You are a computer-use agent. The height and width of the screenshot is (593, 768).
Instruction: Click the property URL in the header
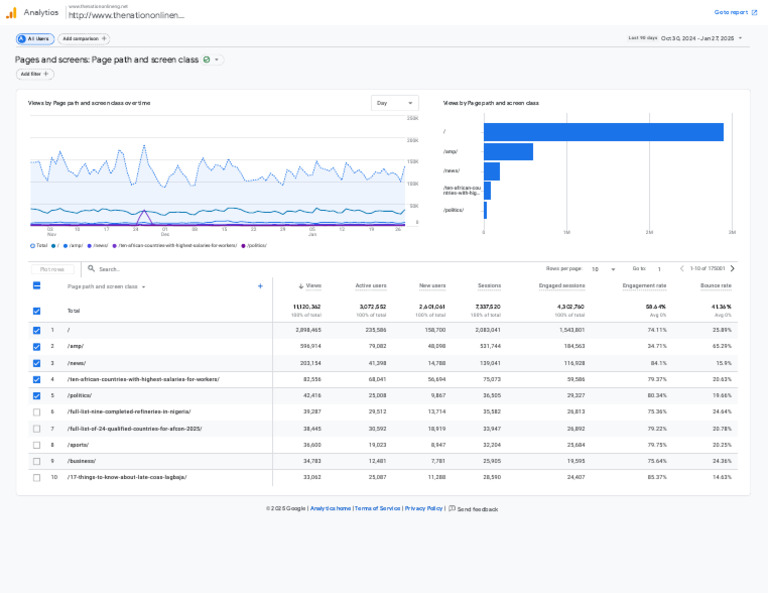tap(126, 15)
